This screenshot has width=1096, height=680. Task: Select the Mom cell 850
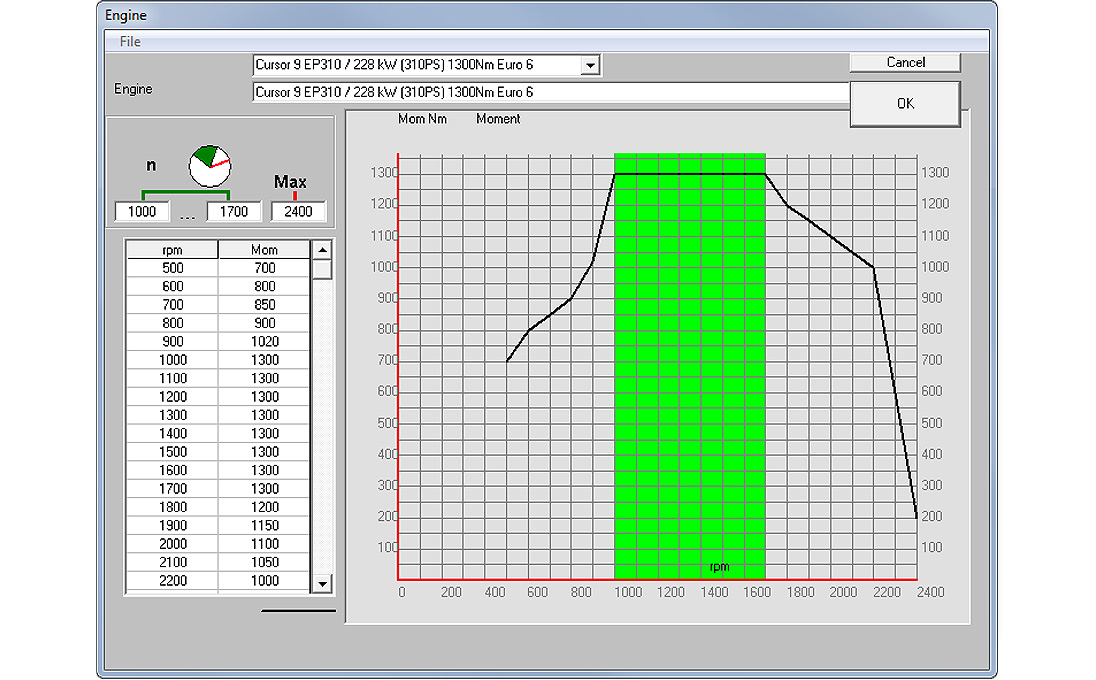(264, 305)
